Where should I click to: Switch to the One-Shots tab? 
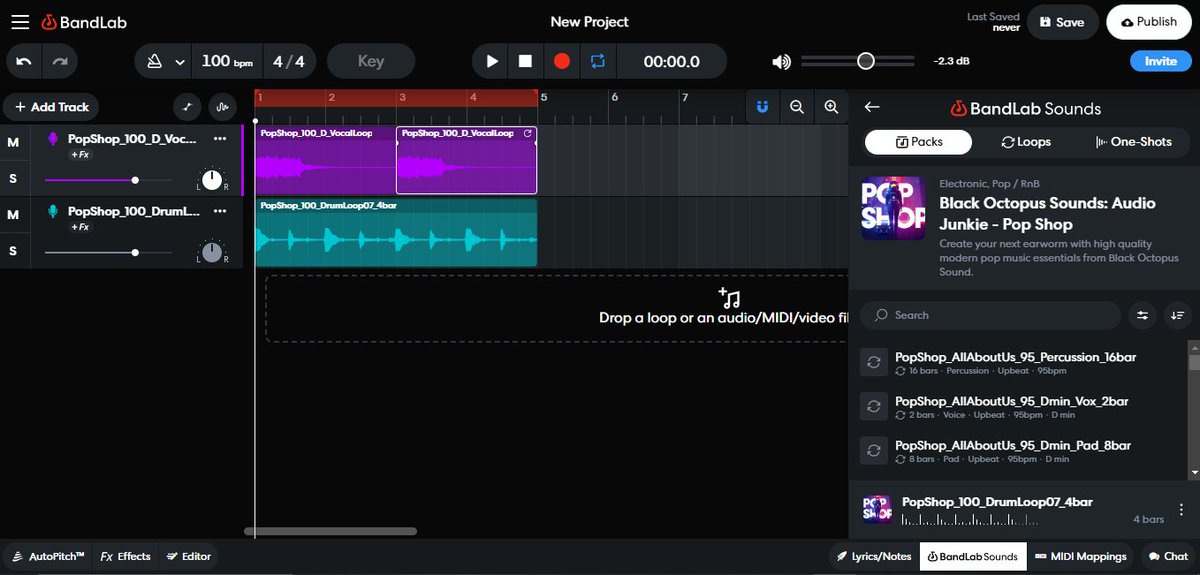[x=1134, y=142]
